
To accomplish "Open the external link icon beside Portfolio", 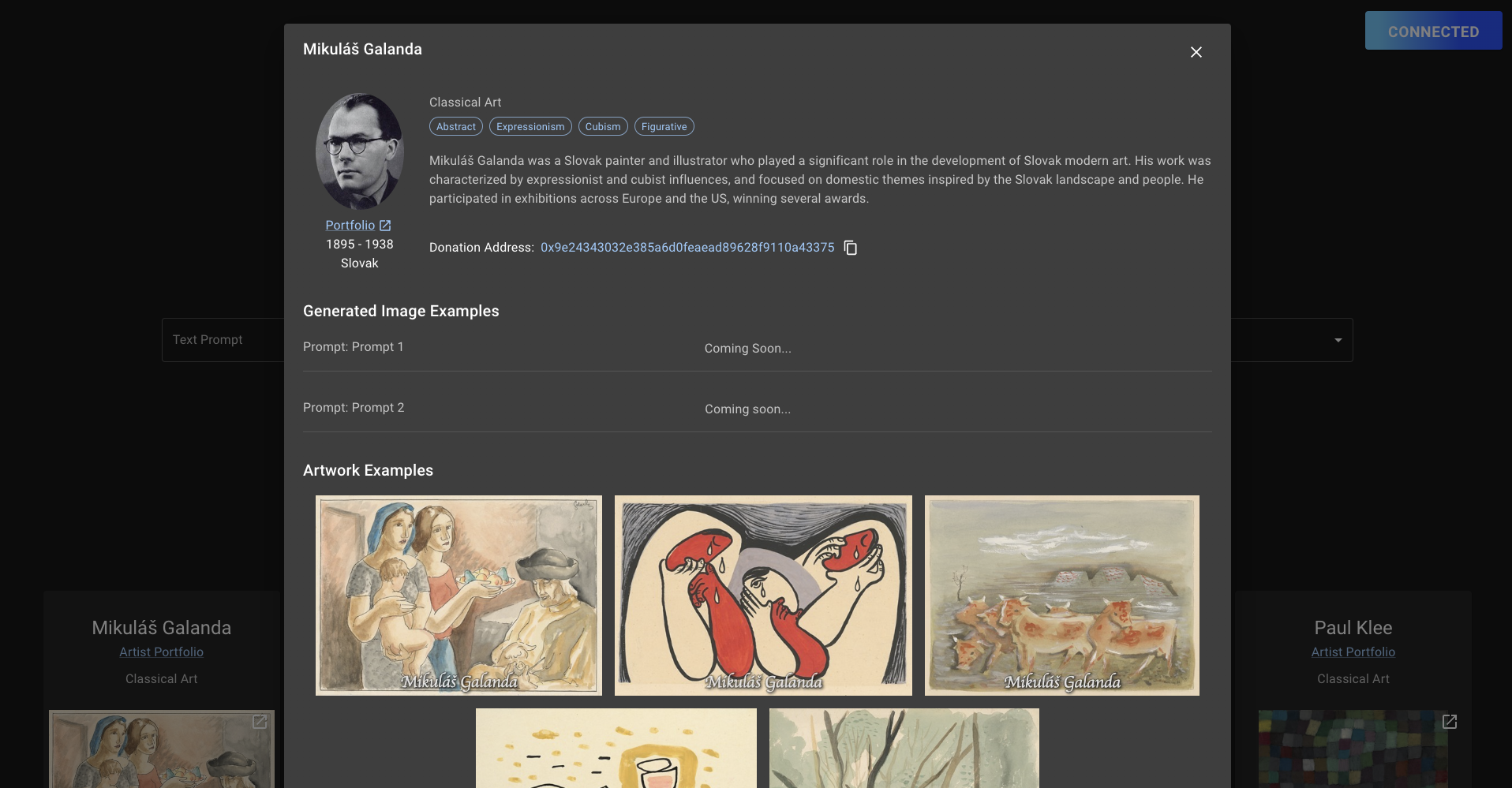I will (x=385, y=226).
